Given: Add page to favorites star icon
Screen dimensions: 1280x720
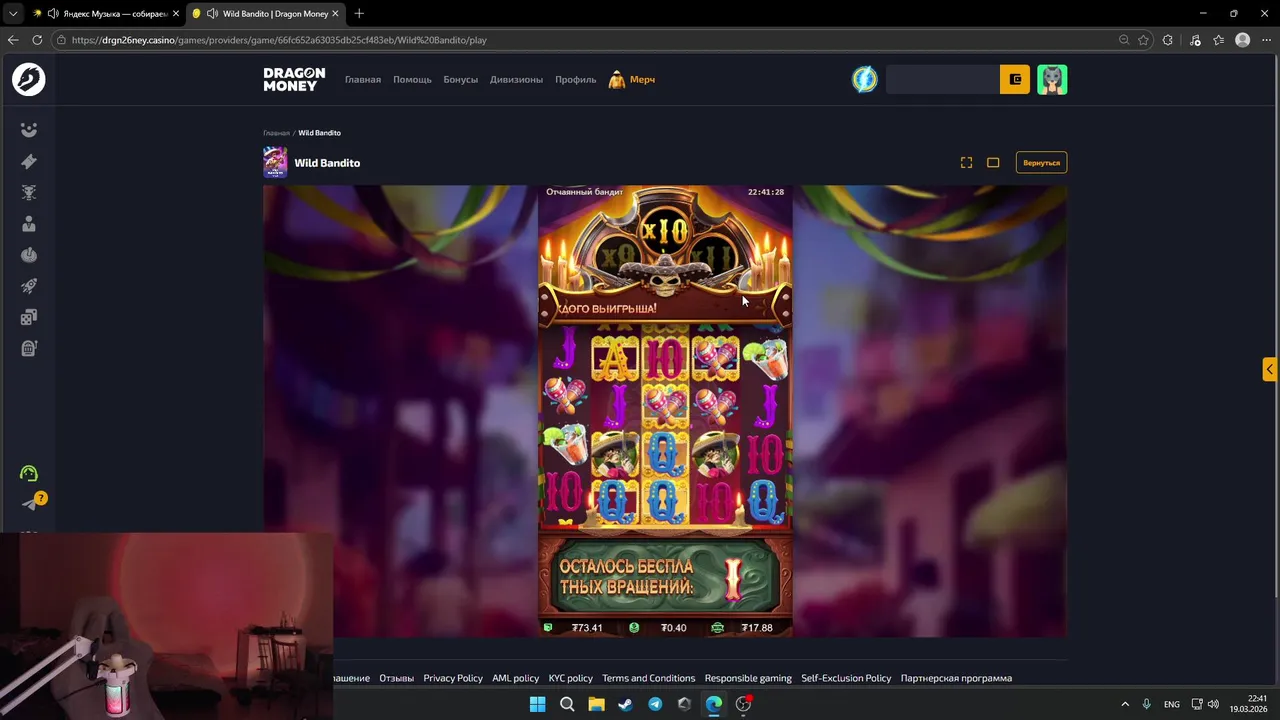Looking at the screenshot, I should point(1143,40).
